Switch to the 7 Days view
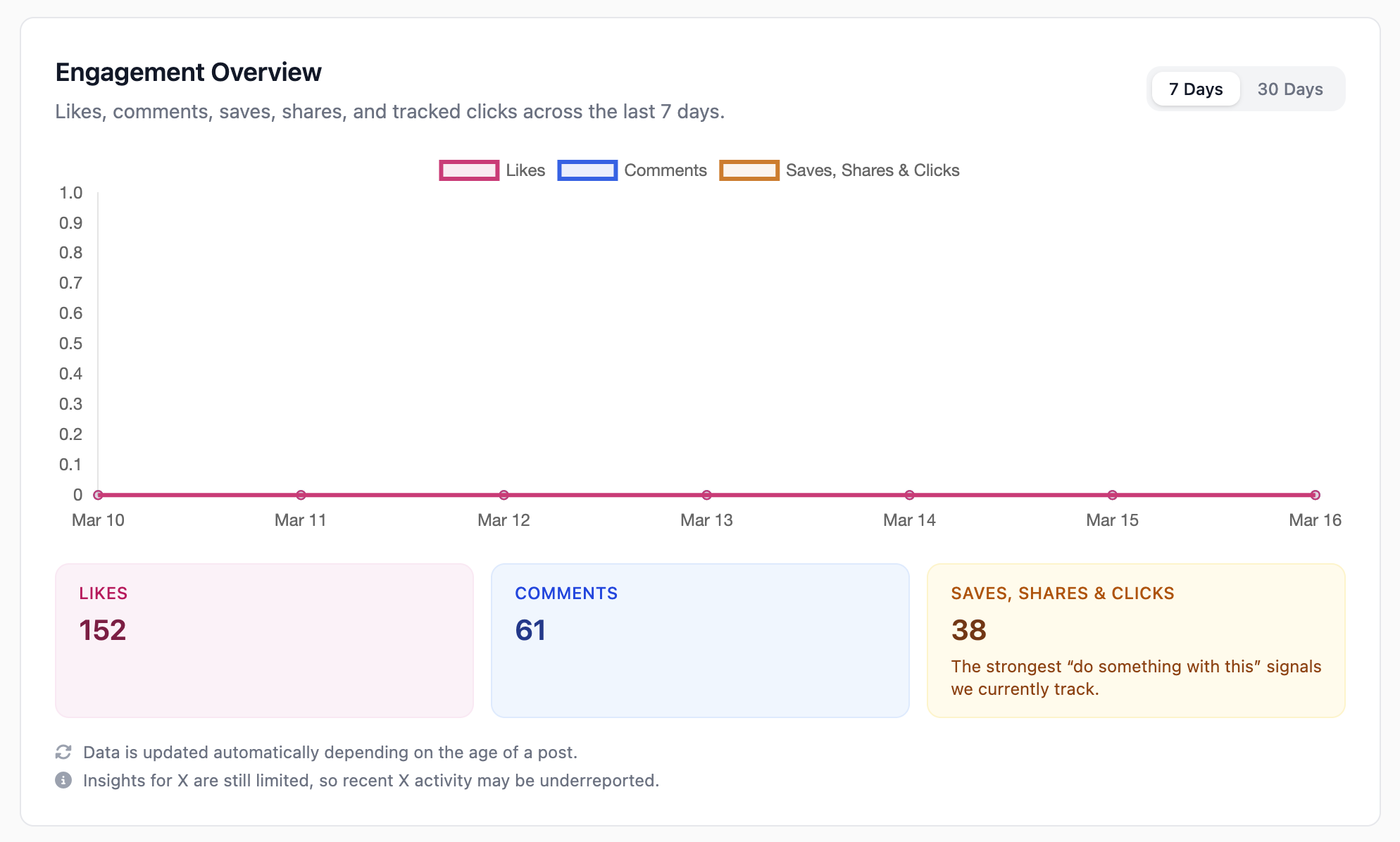Image resolution: width=1400 pixels, height=842 pixels. coord(1195,89)
